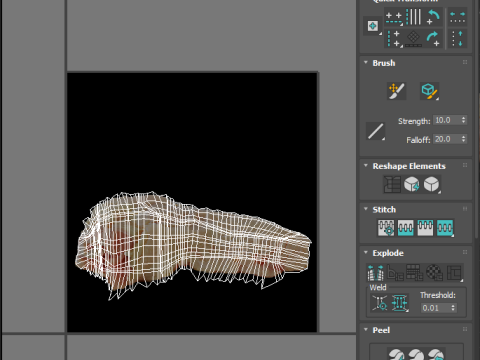Click the Brush rollout grip handle

tap(465, 63)
